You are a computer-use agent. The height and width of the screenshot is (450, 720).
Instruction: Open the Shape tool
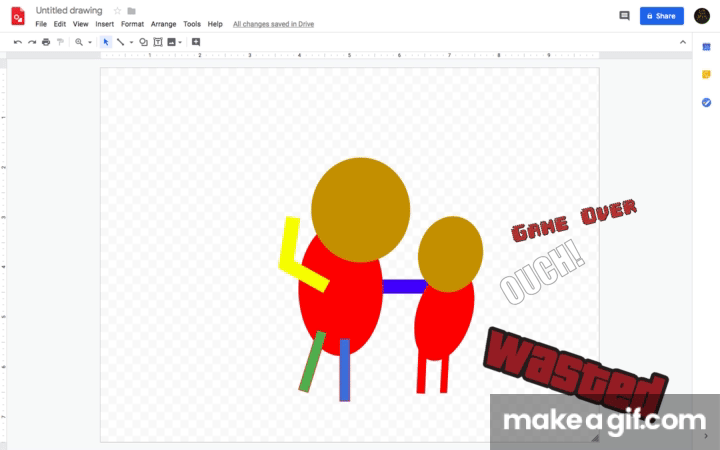pos(144,42)
